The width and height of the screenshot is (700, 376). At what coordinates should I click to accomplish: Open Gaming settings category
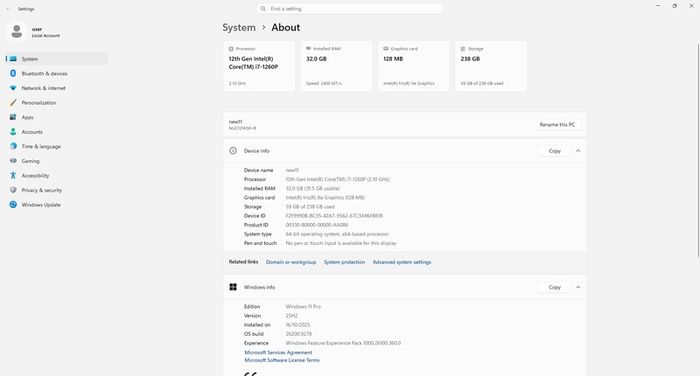click(57, 161)
